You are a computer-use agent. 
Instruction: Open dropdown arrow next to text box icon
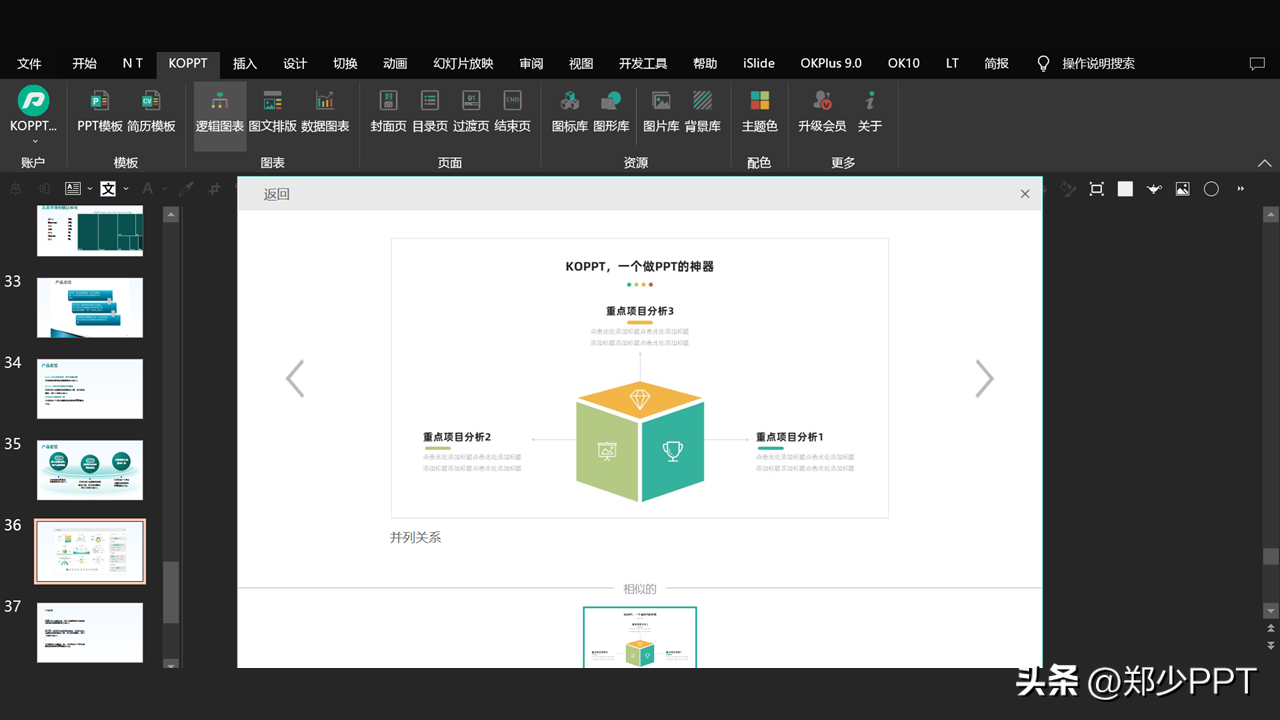[90, 189]
